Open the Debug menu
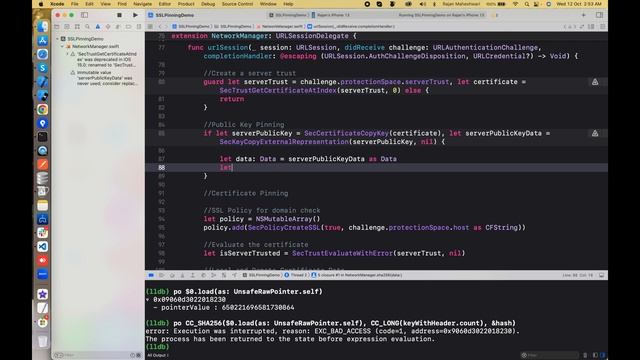Viewport: 640px width, 360px height. pos(208,4)
